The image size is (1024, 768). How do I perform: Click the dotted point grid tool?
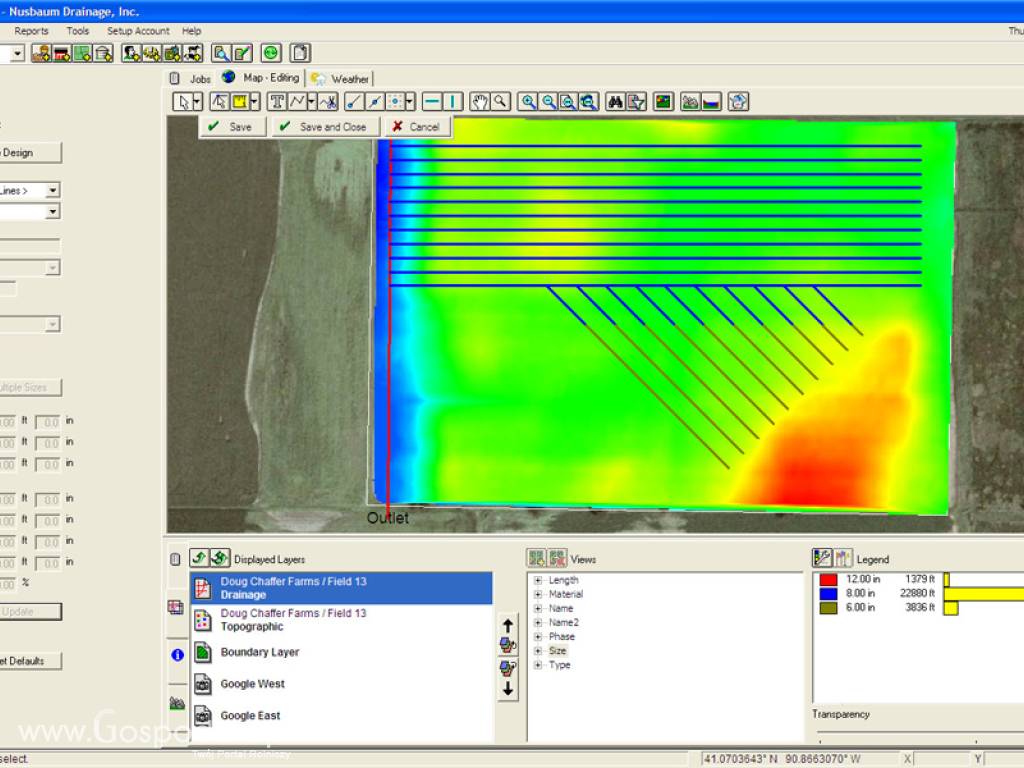tap(394, 102)
